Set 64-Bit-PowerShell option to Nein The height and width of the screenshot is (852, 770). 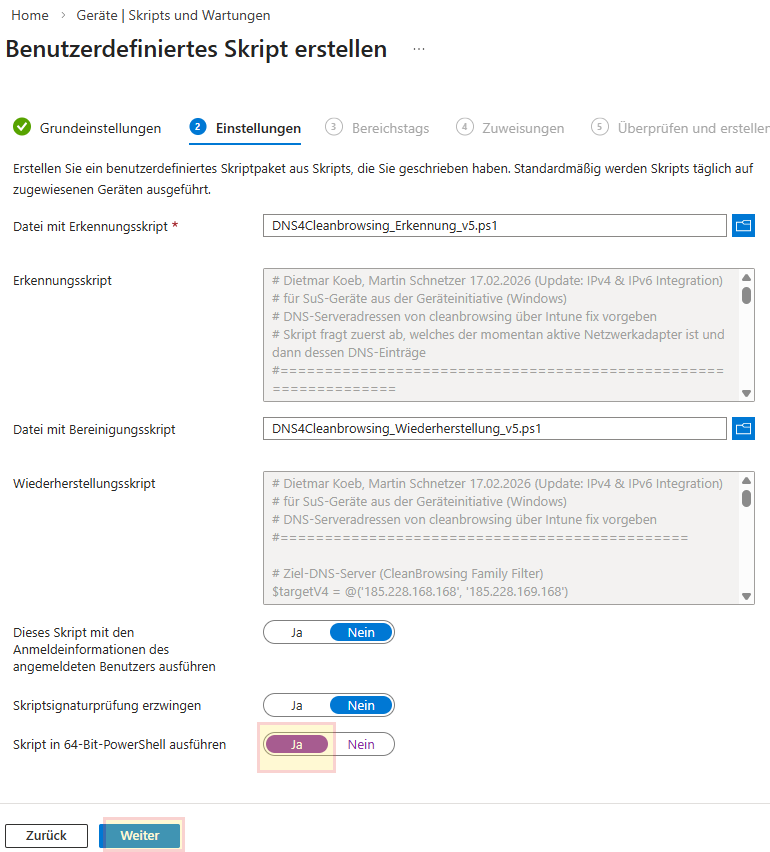point(361,744)
